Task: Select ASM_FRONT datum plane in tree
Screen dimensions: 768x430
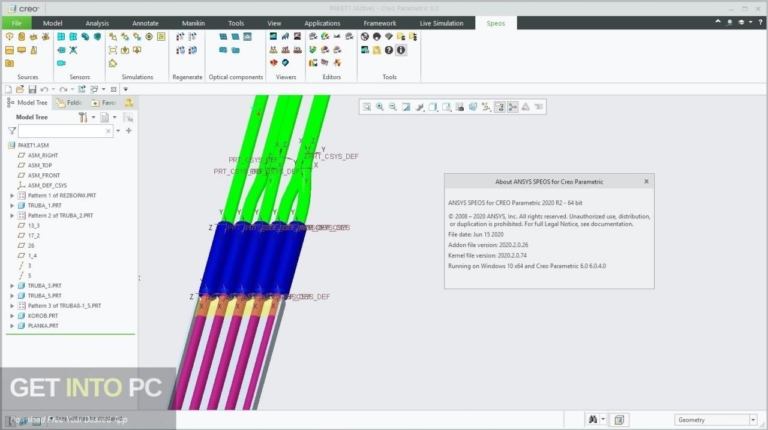Action: [x=44, y=175]
